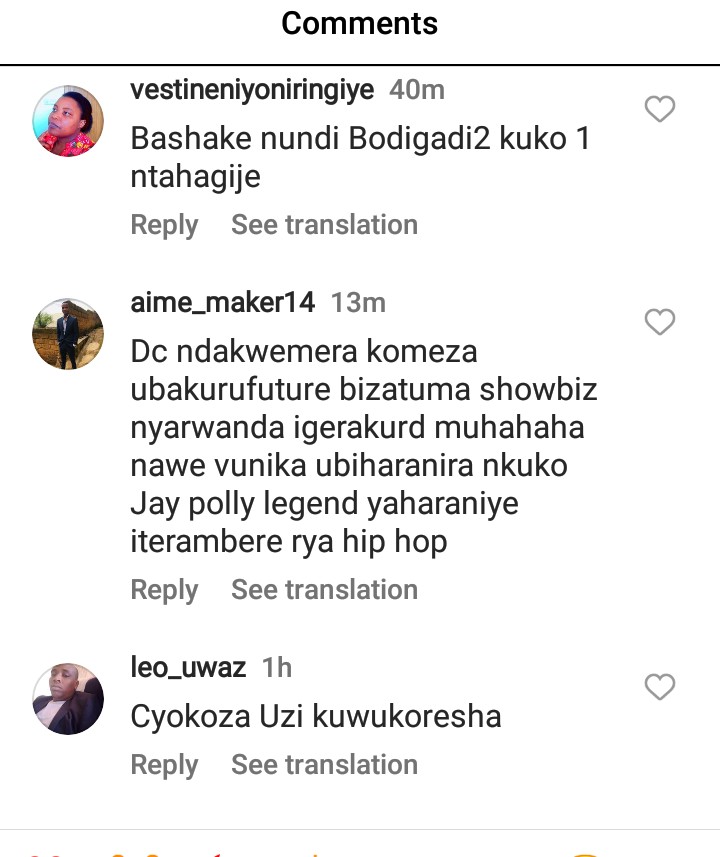
Task: View leo_uwaz's profile photo
Action: (68, 698)
